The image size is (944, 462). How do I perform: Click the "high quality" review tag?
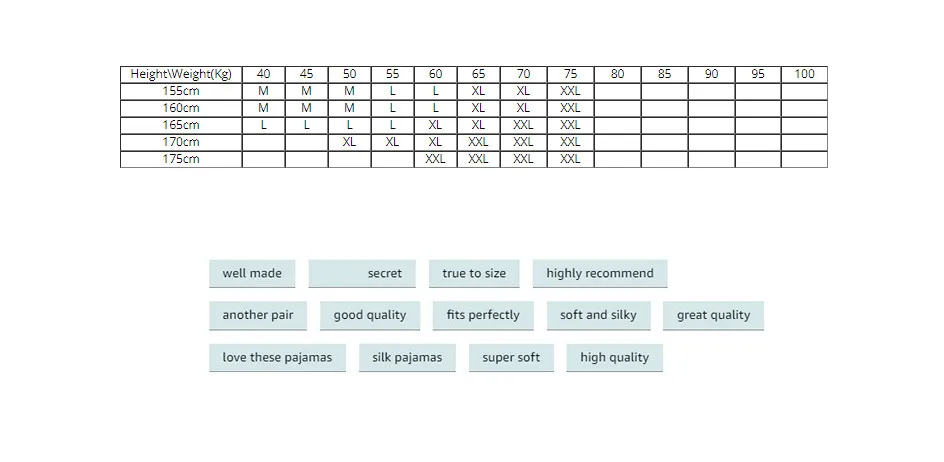[615, 358]
